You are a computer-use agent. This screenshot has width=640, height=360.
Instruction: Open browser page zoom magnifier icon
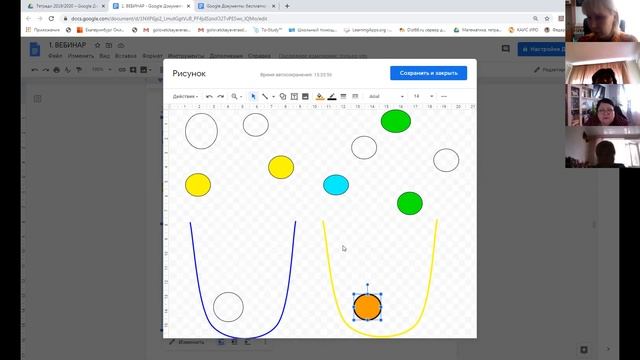click(x=535, y=18)
